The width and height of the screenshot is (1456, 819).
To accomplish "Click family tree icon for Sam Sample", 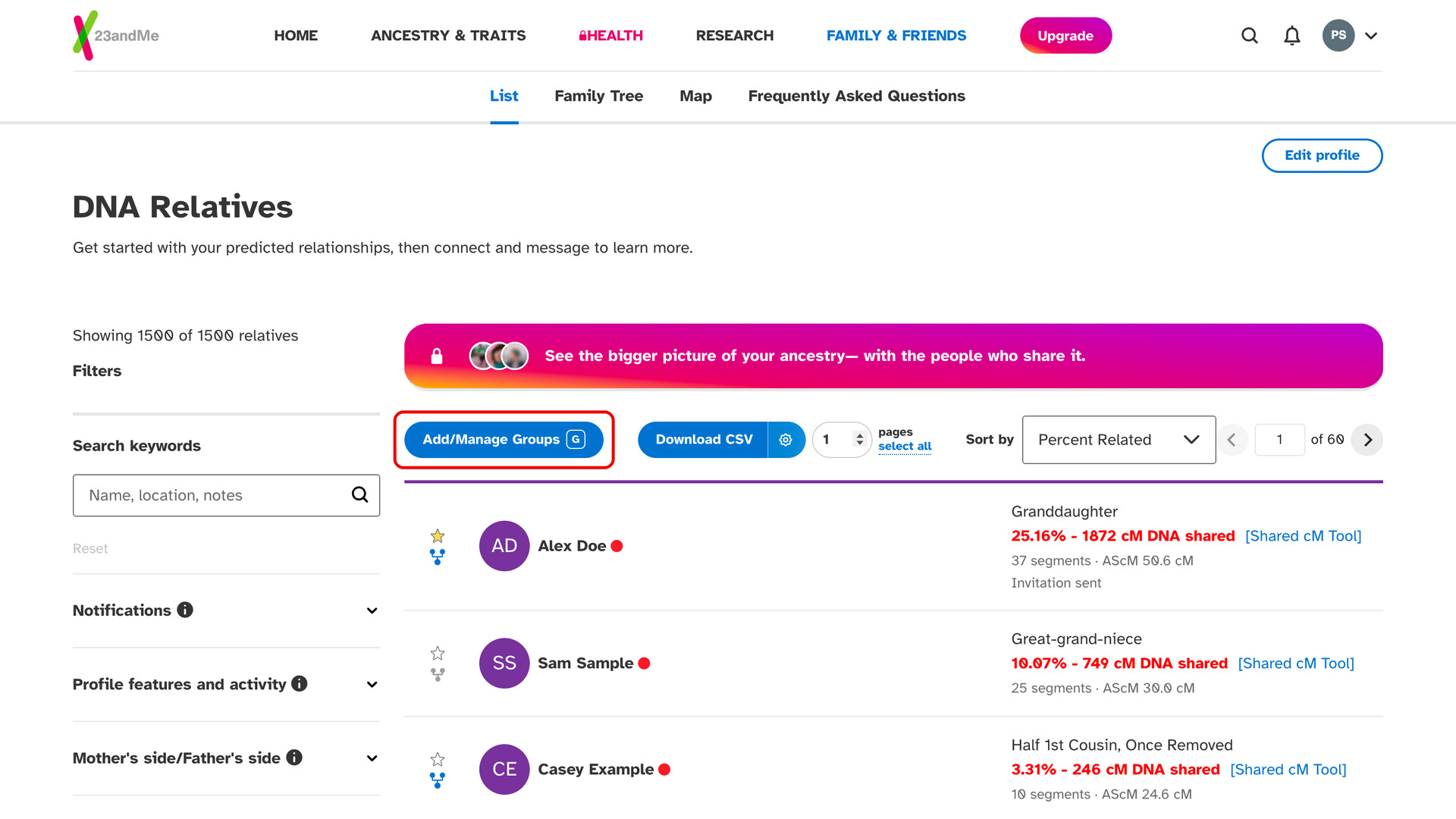I will [438, 674].
